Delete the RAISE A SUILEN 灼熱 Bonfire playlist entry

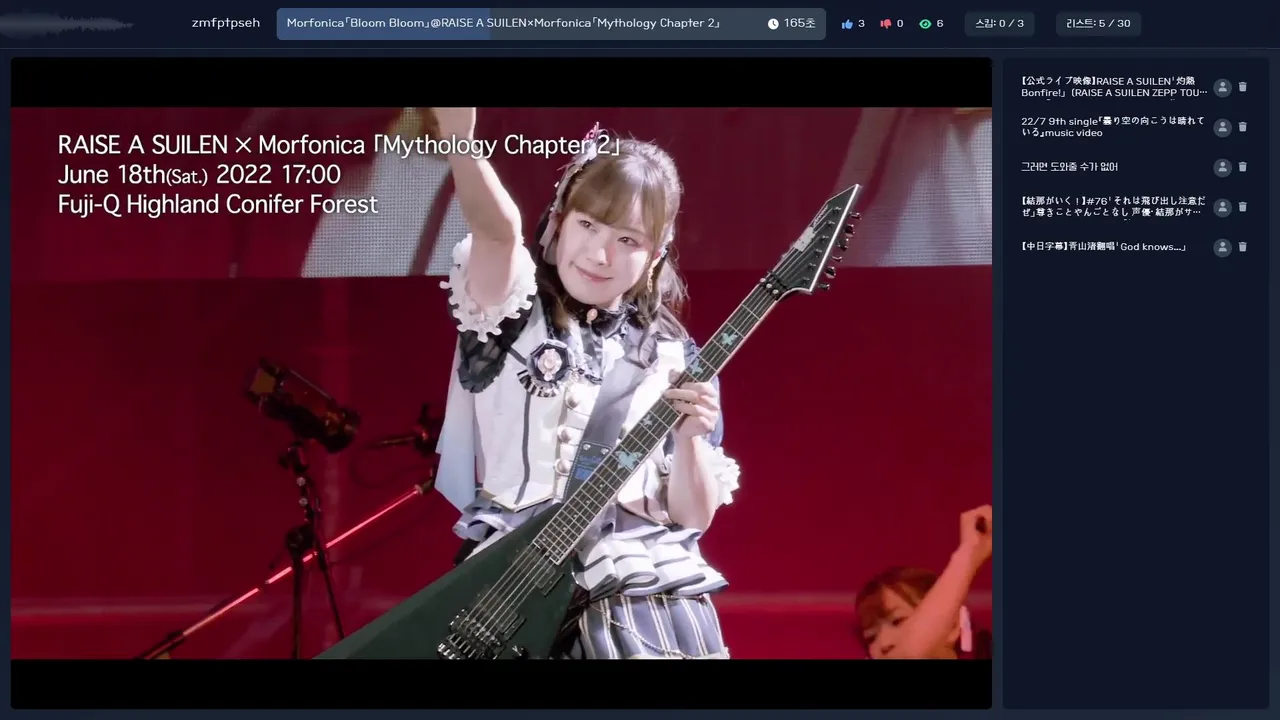(x=1243, y=87)
